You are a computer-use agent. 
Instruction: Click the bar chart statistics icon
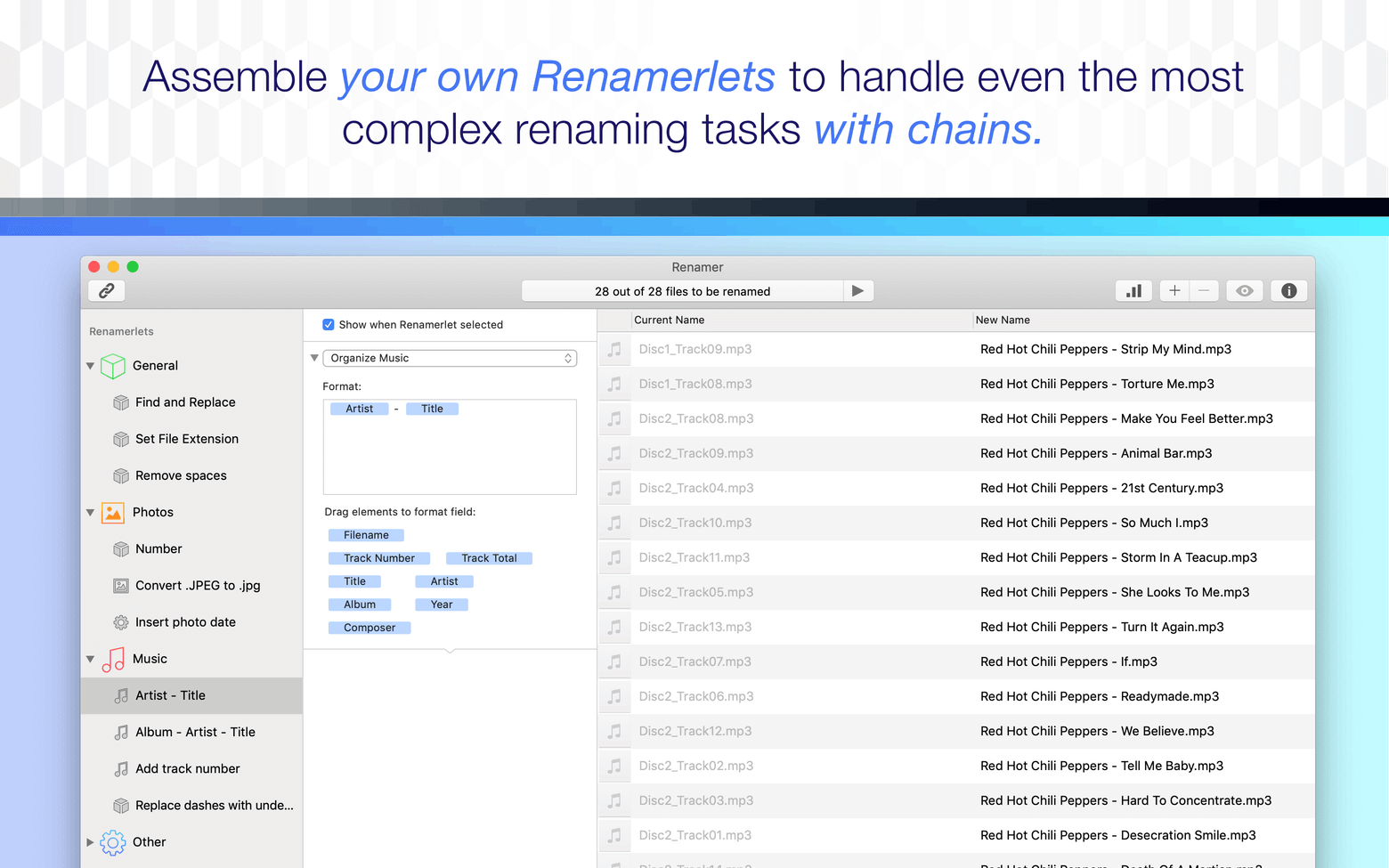[x=1133, y=290]
